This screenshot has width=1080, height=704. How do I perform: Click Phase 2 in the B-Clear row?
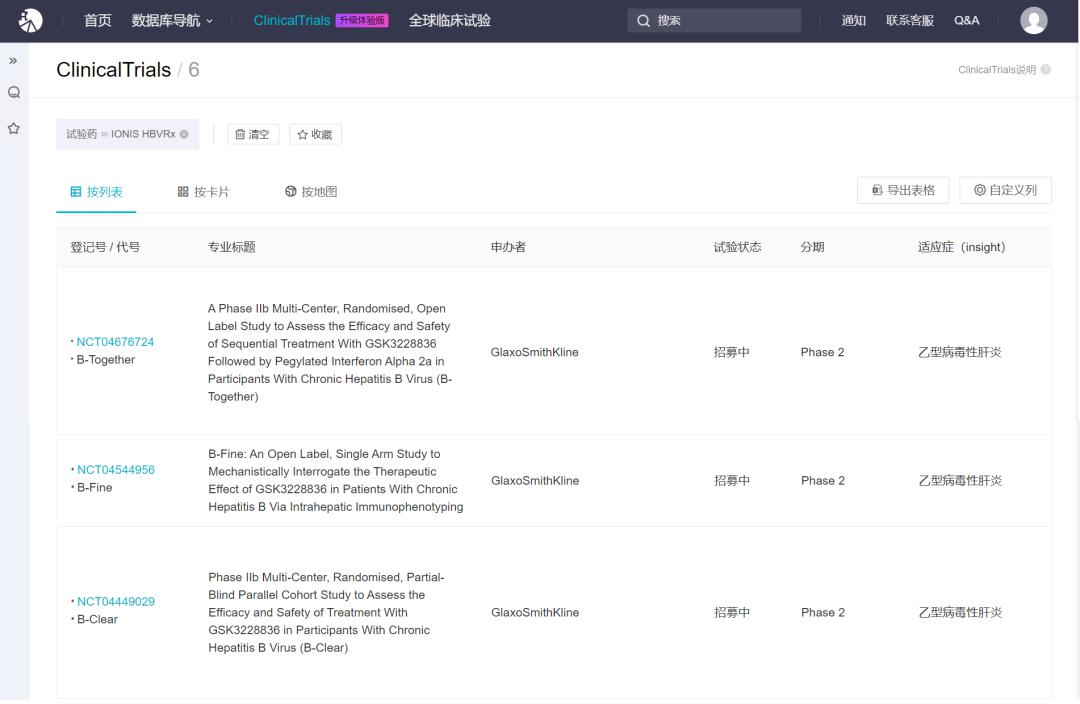[823, 612]
